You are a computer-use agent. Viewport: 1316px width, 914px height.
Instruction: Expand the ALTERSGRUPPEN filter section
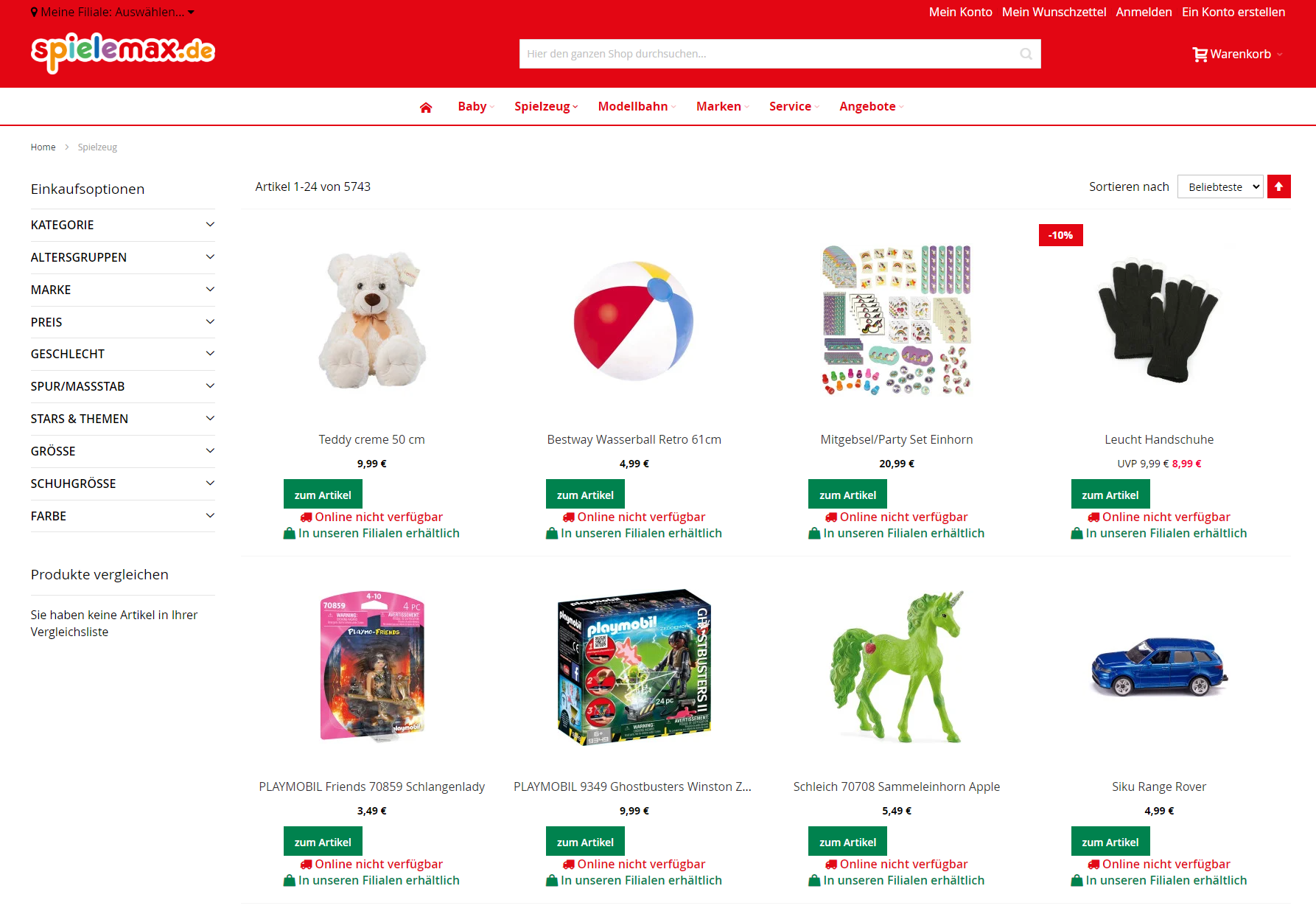point(123,257)
